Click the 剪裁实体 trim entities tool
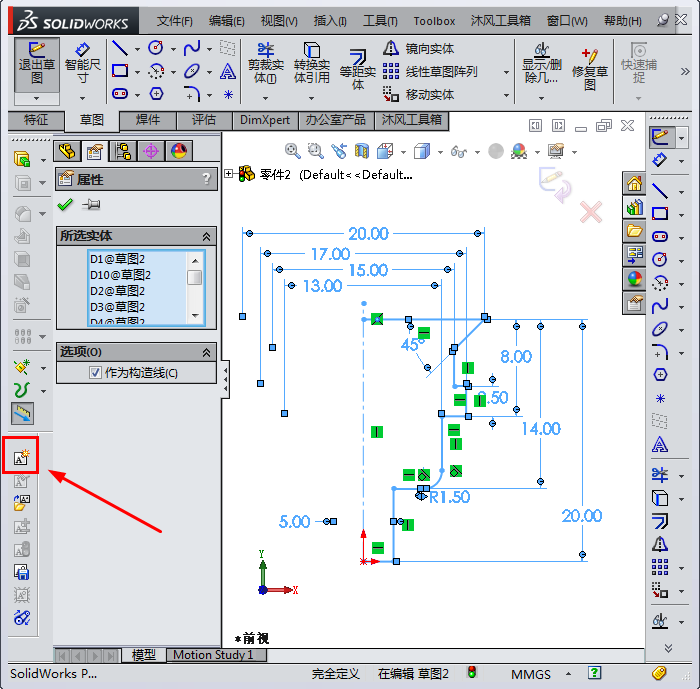This screenshot has height=689, width=700. (x=265, y=63)
